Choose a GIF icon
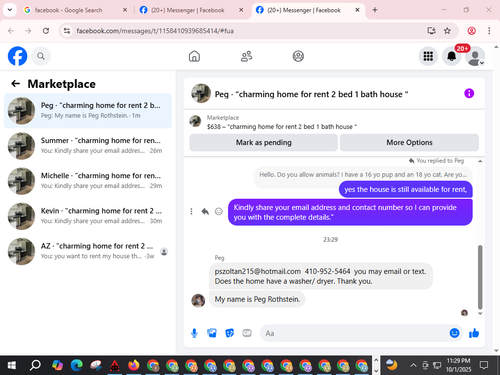 247,333
